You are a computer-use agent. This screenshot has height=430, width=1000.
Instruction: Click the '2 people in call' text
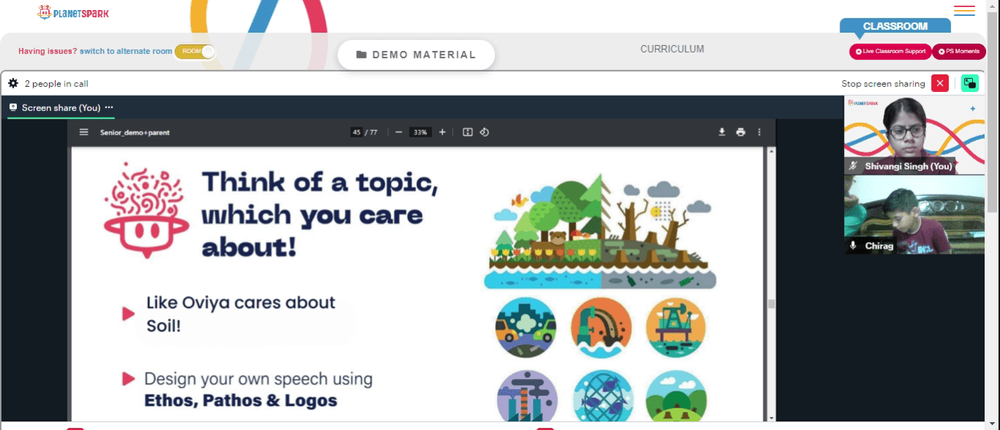point(56,84)
